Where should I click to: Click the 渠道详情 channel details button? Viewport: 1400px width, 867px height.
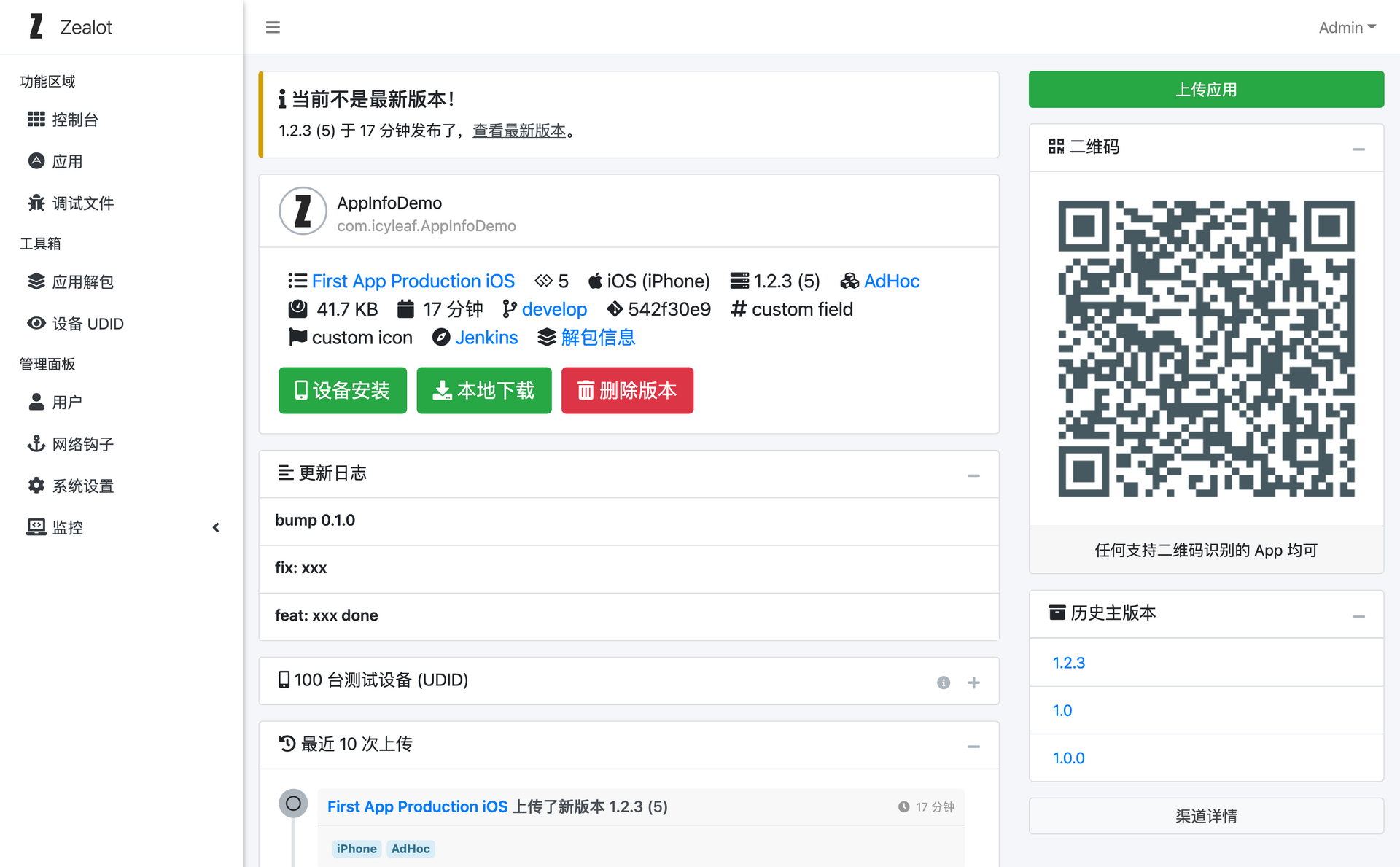coord(1206,816)
